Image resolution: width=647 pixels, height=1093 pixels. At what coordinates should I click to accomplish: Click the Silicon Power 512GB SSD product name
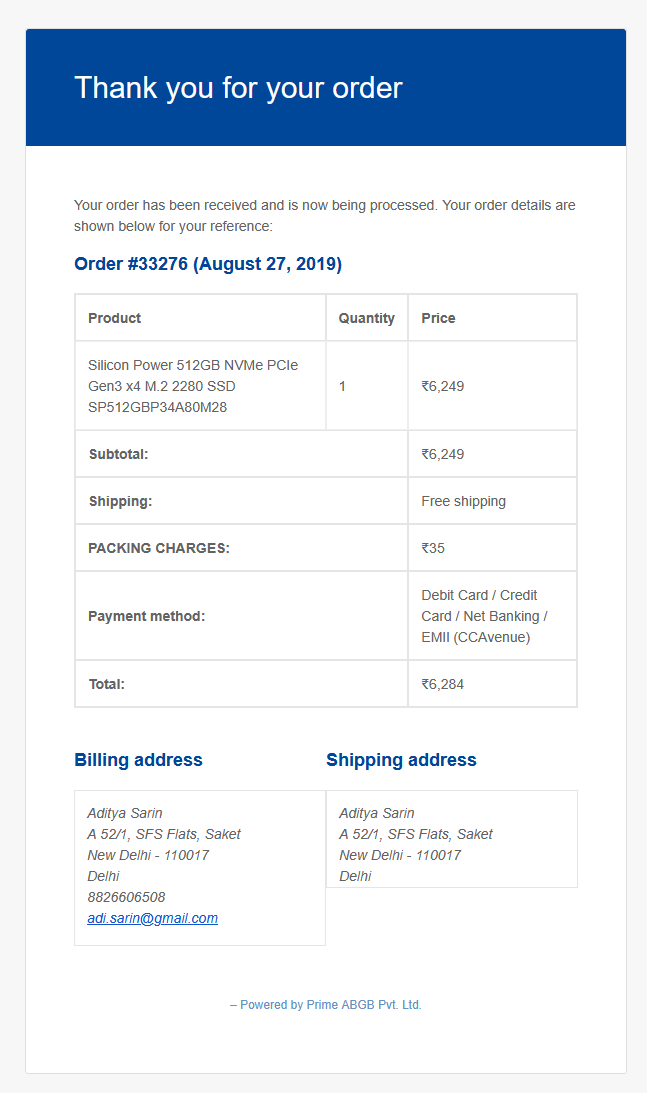click(x=193, y=386)
